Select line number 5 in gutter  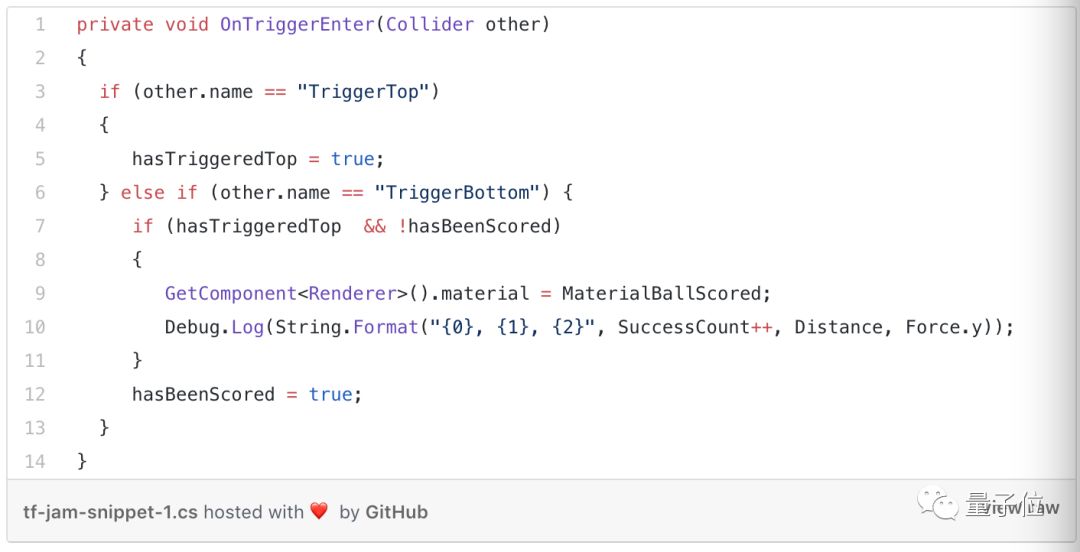point(40,159)
